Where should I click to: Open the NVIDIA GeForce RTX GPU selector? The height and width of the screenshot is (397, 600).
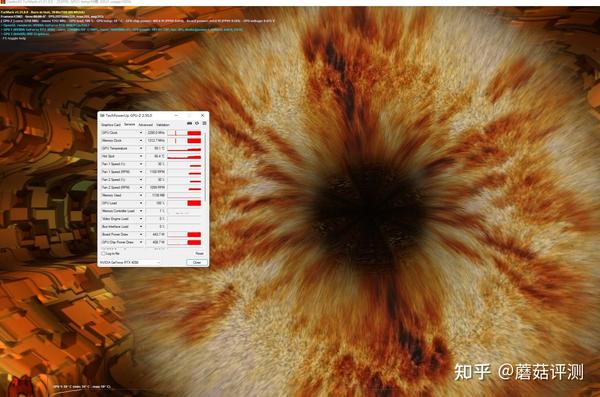pos(130,262)
